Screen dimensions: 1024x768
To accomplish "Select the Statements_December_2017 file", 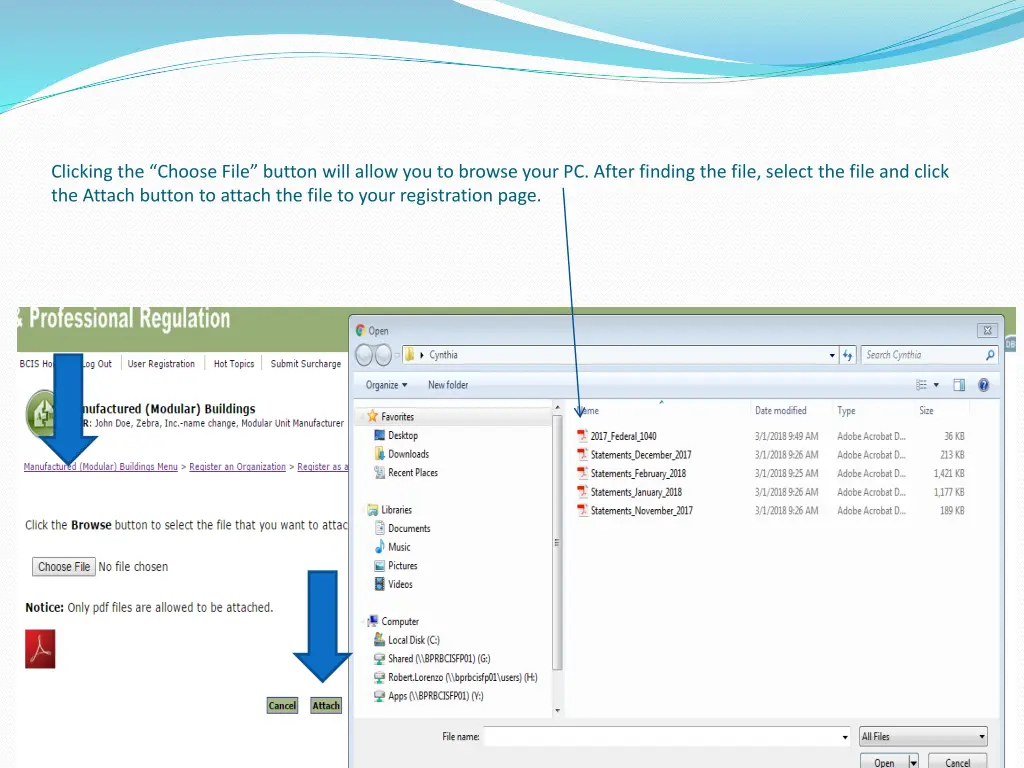I will 641,455.
